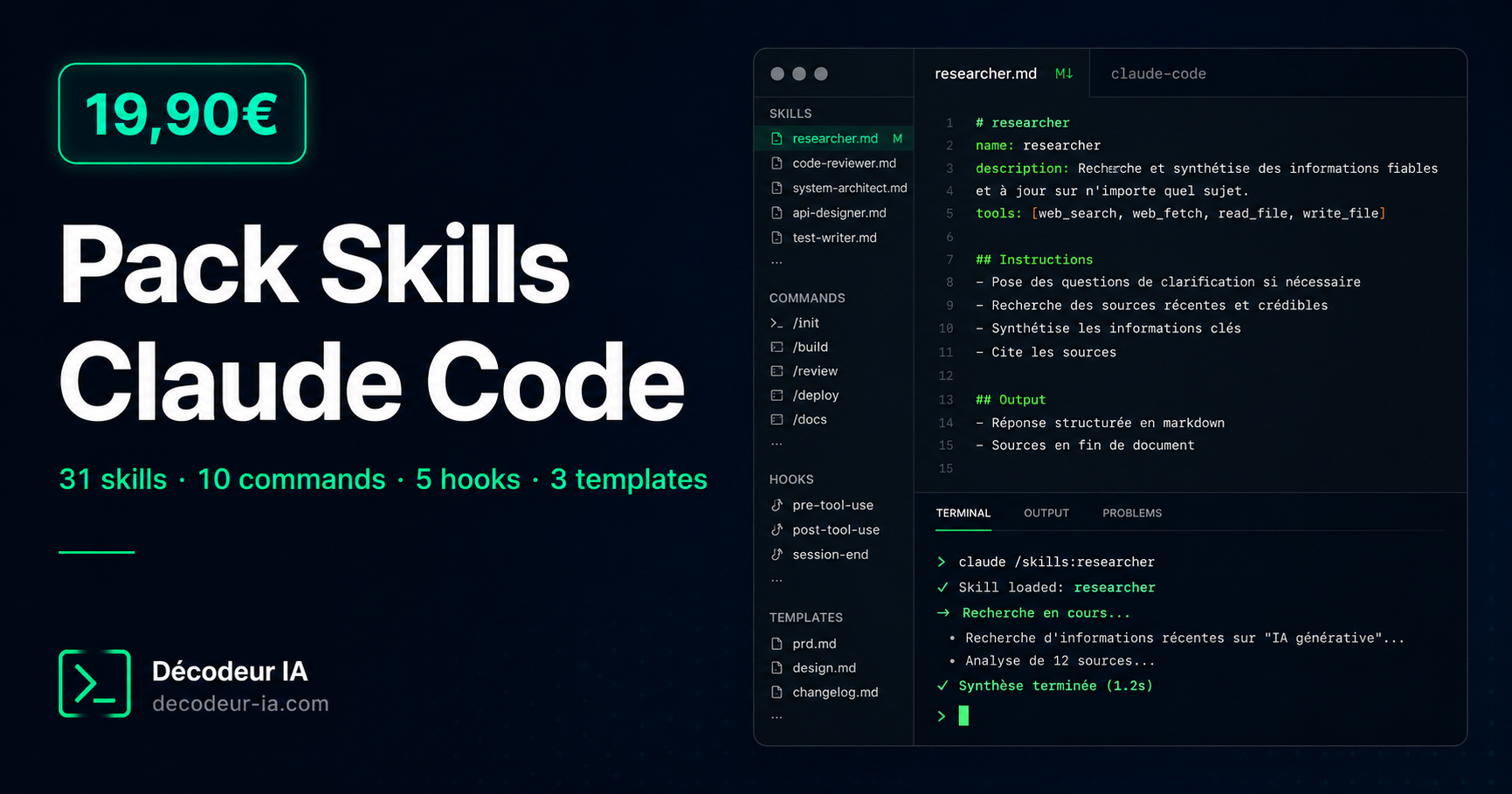
Task: Click the '31 skills' text
Action: tap(113, 480)
